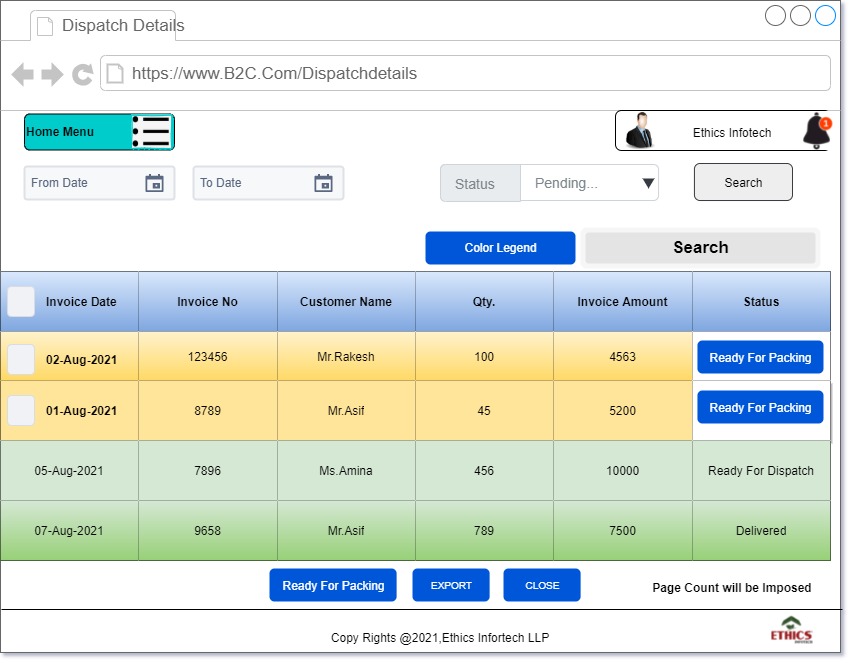Check the box for invoice 01-Aug-2021

[21, 410]
